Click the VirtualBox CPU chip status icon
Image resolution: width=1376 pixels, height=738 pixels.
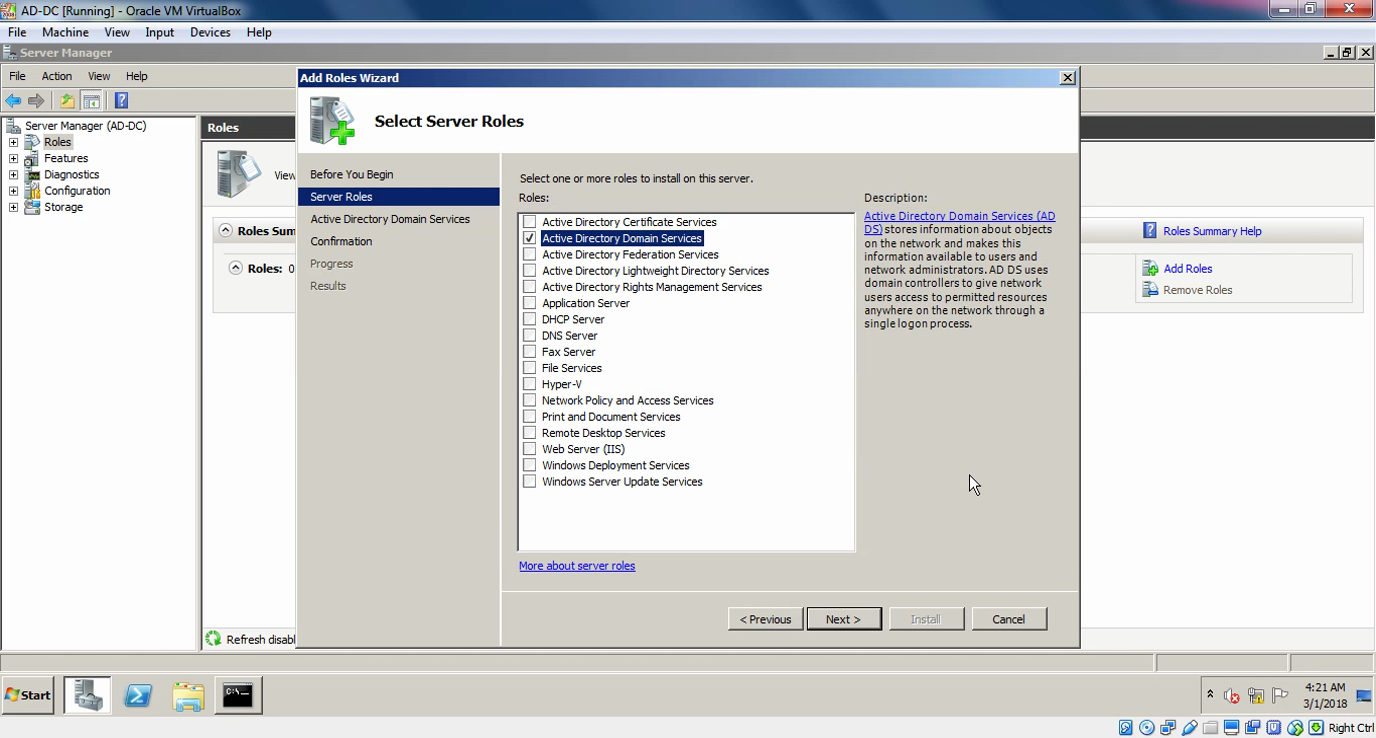(x=1274, y=728)
